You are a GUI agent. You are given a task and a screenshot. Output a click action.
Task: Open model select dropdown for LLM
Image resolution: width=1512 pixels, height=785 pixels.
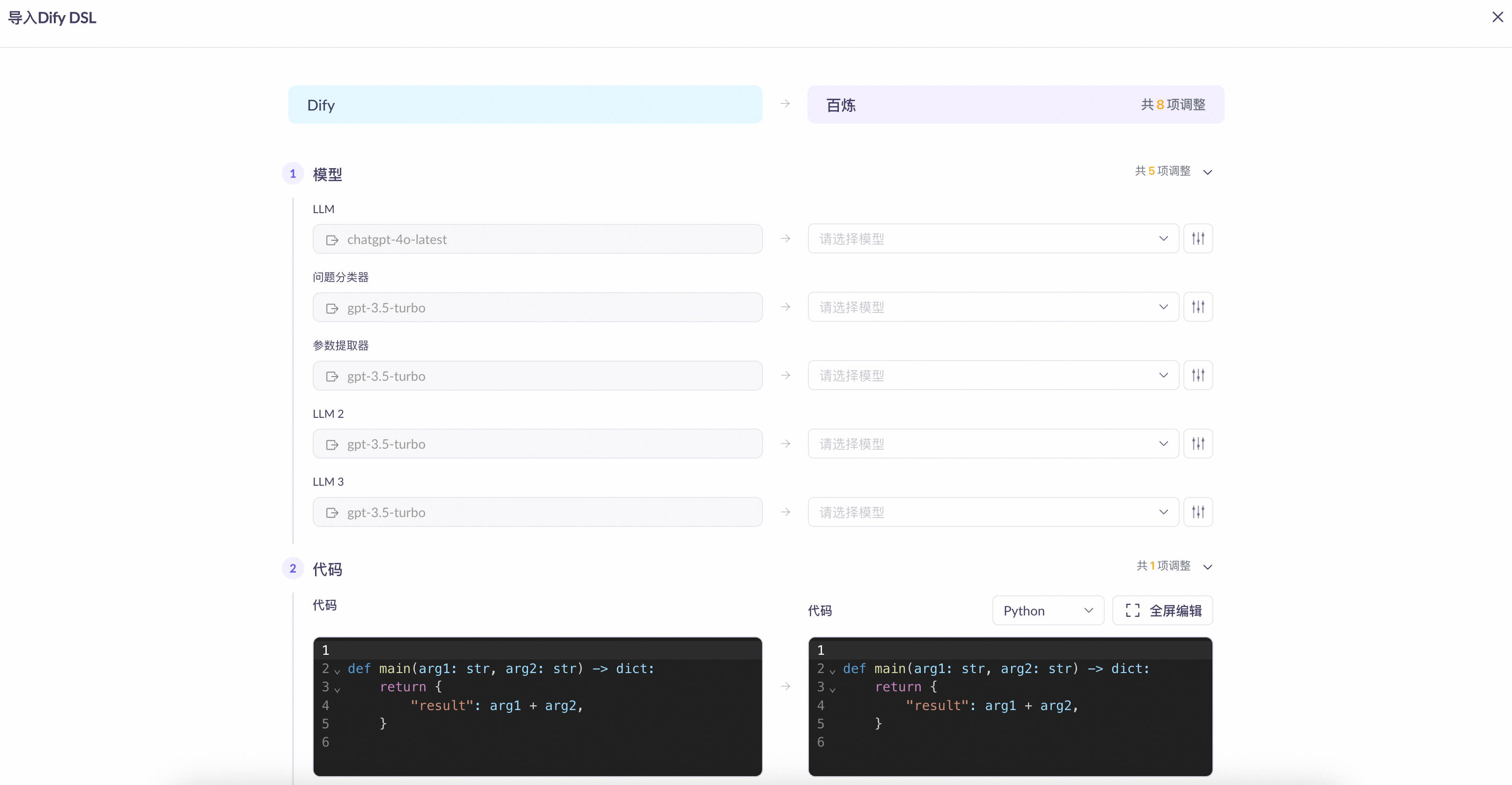pos(992,238)
